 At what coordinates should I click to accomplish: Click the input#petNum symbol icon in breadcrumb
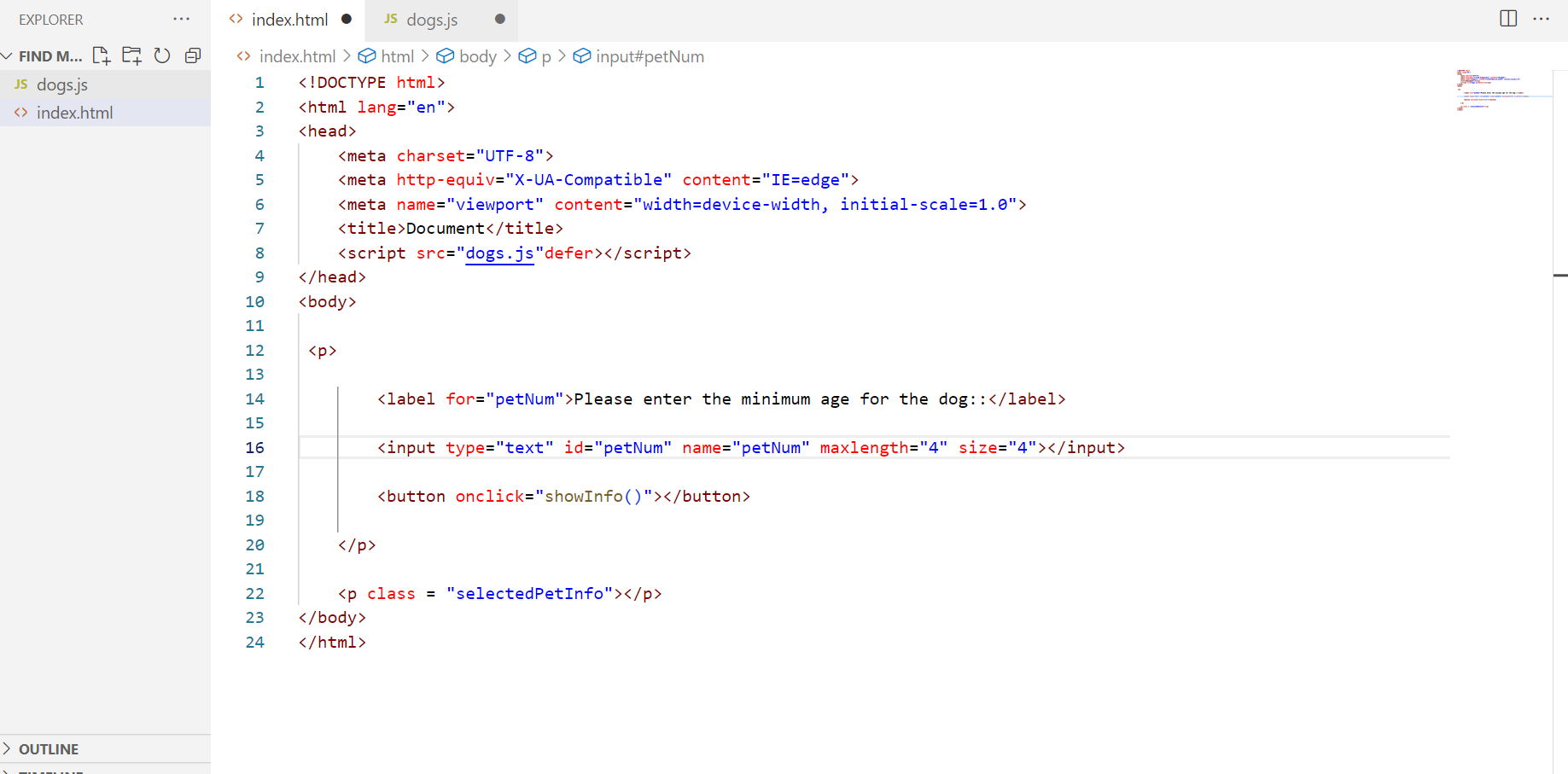(582, 56)
